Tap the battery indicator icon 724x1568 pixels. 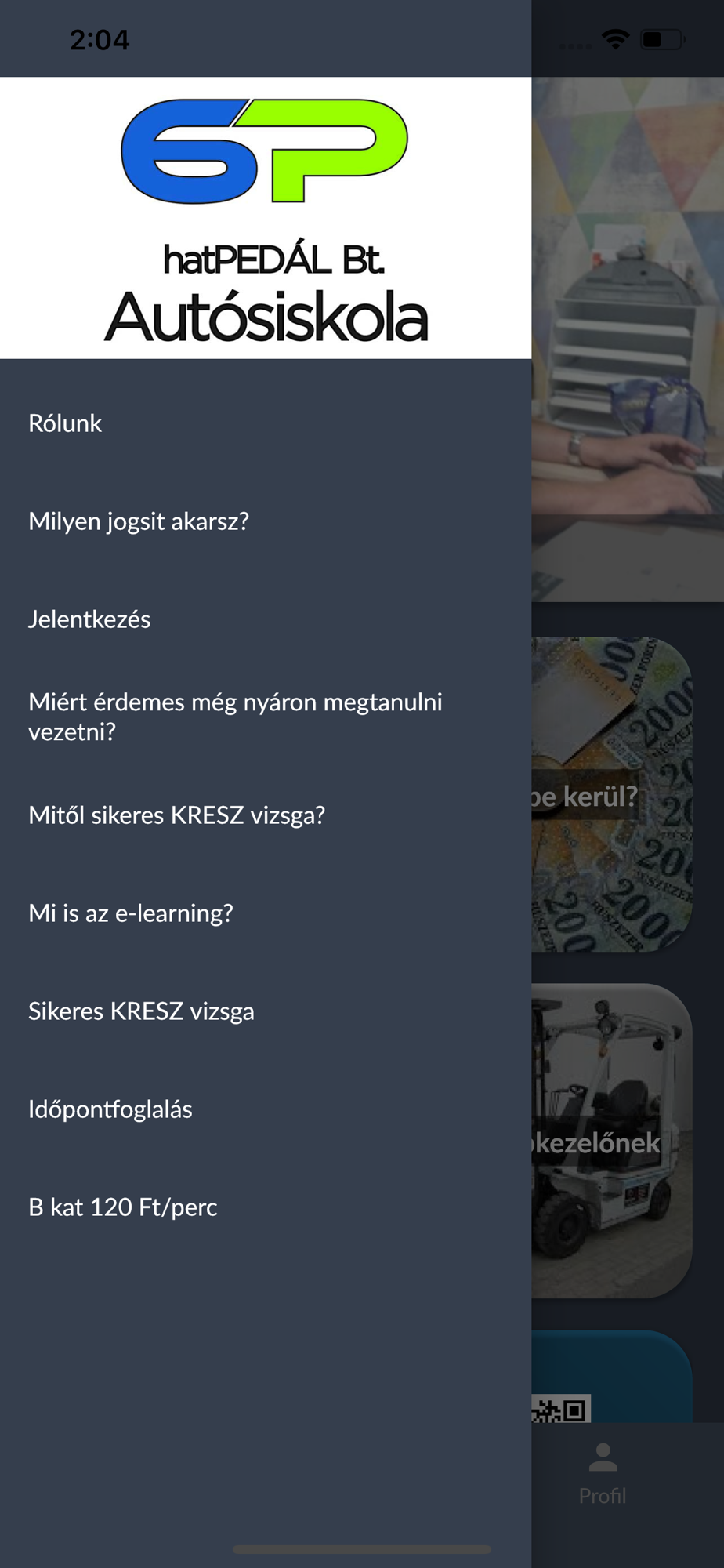tap(663, 39)
